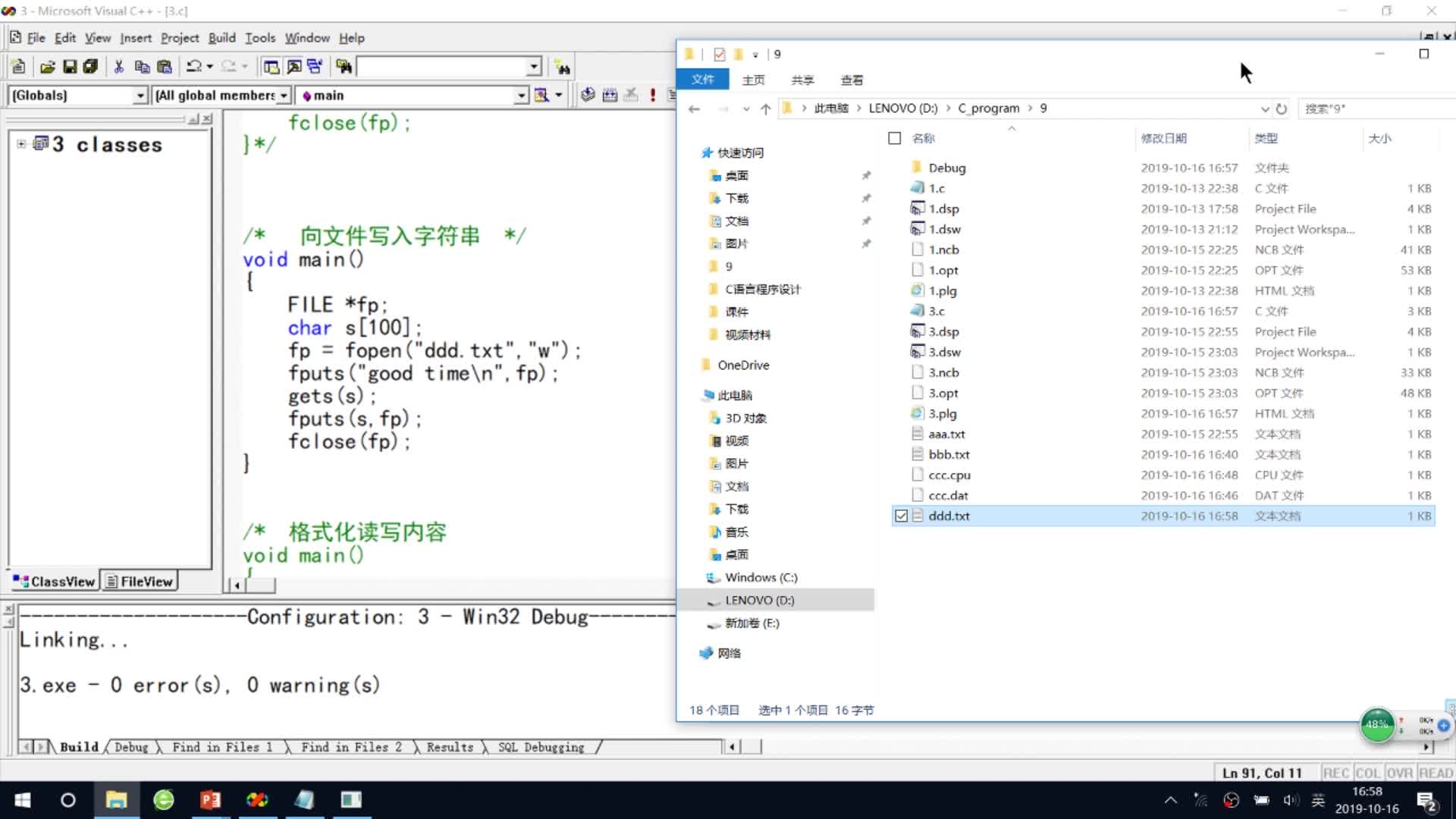The height and width of the screenshot is (819, 1456).
Task: Open the main function dropdown
Action: click(x=521, y=96)
